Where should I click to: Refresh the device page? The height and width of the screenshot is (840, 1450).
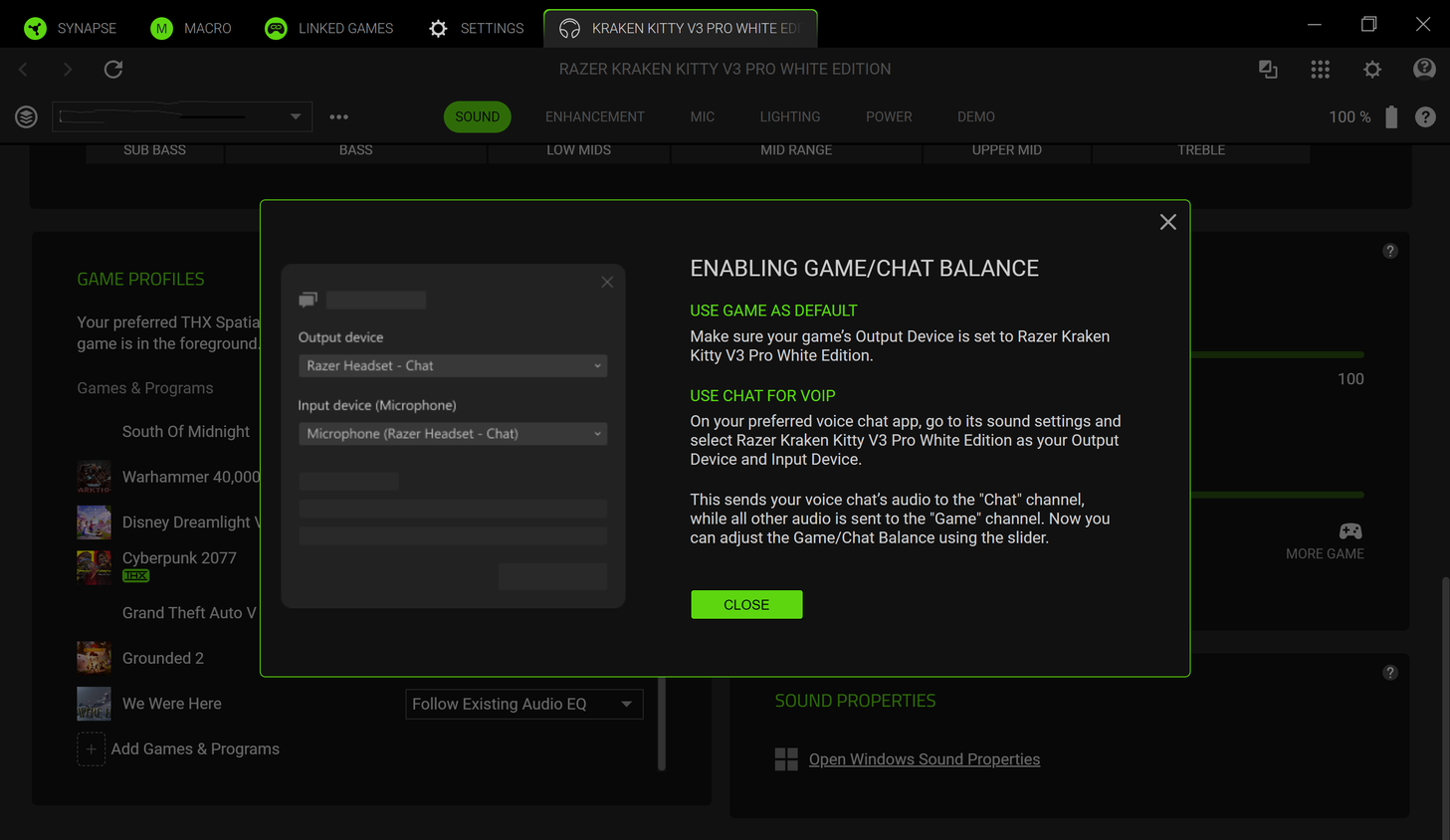pyautogui.click(x=113, y=69)
